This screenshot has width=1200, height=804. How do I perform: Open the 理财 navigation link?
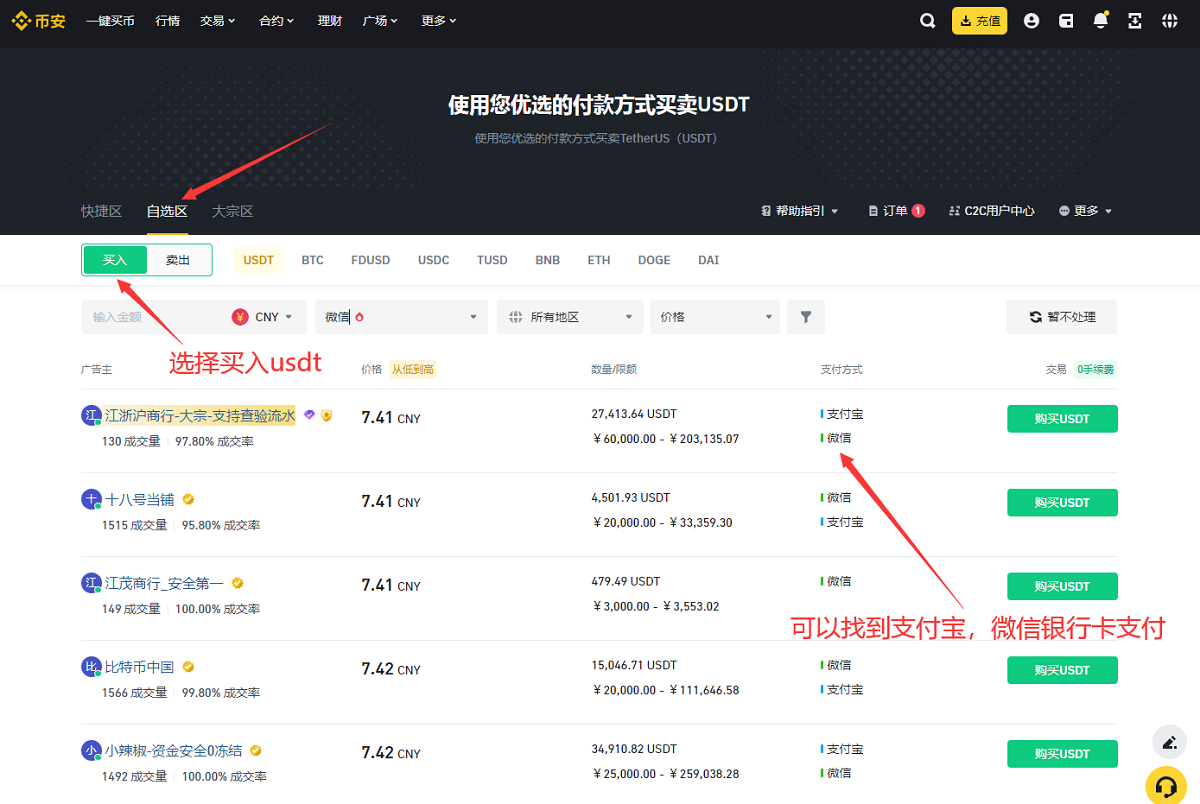click(330, 21)
